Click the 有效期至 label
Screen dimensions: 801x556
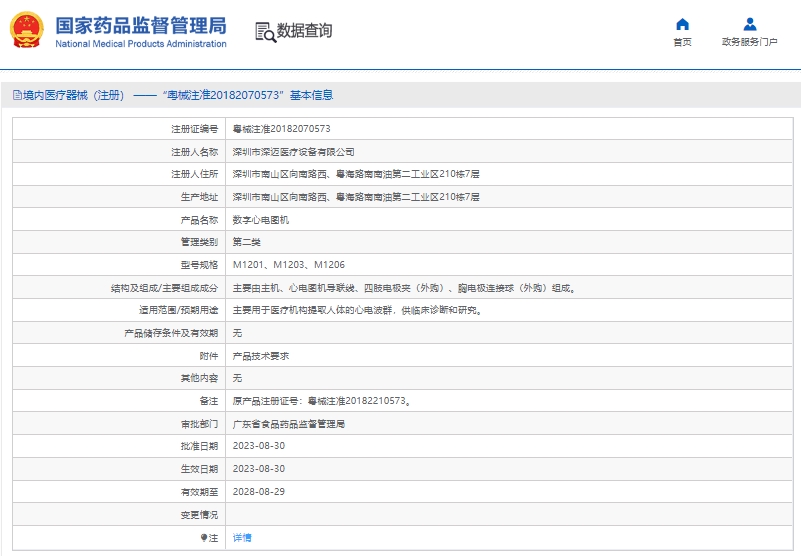tap(199, 492)
